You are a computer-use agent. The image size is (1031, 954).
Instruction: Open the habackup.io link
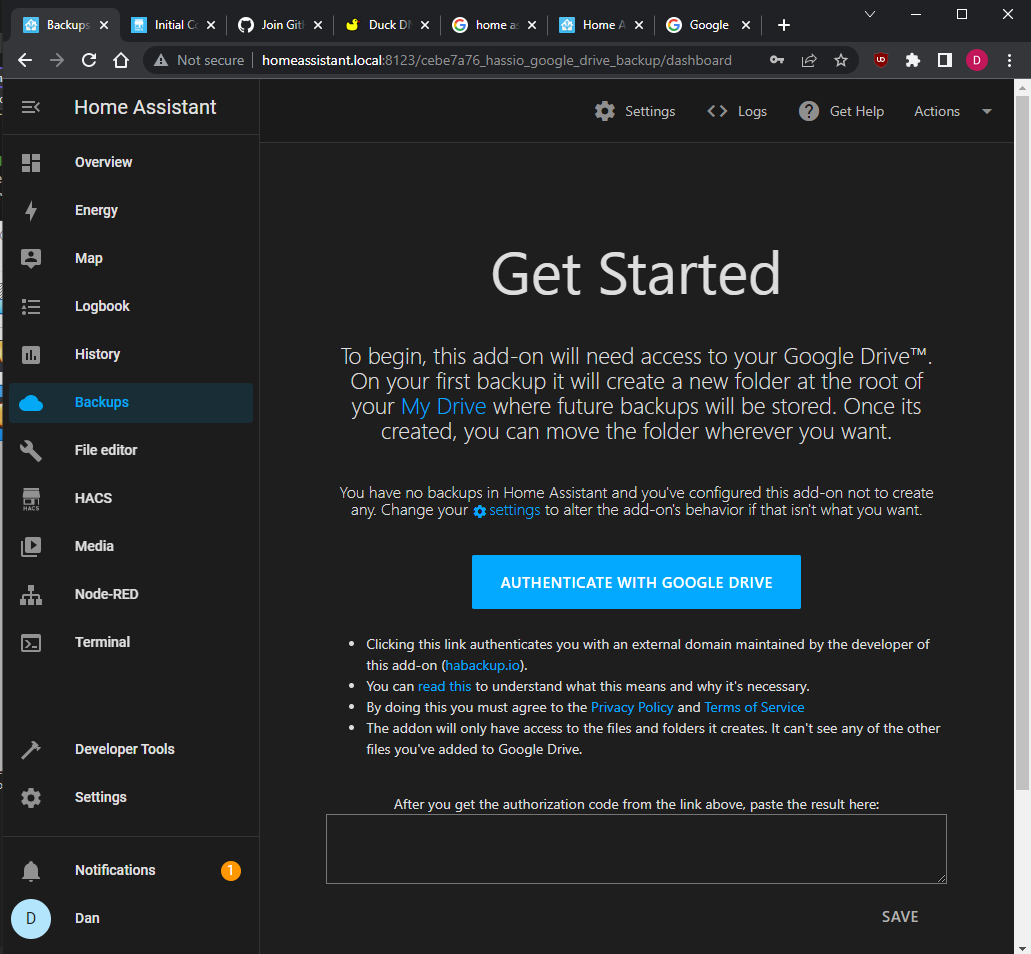pyautogui.click(x=483, y=665)
